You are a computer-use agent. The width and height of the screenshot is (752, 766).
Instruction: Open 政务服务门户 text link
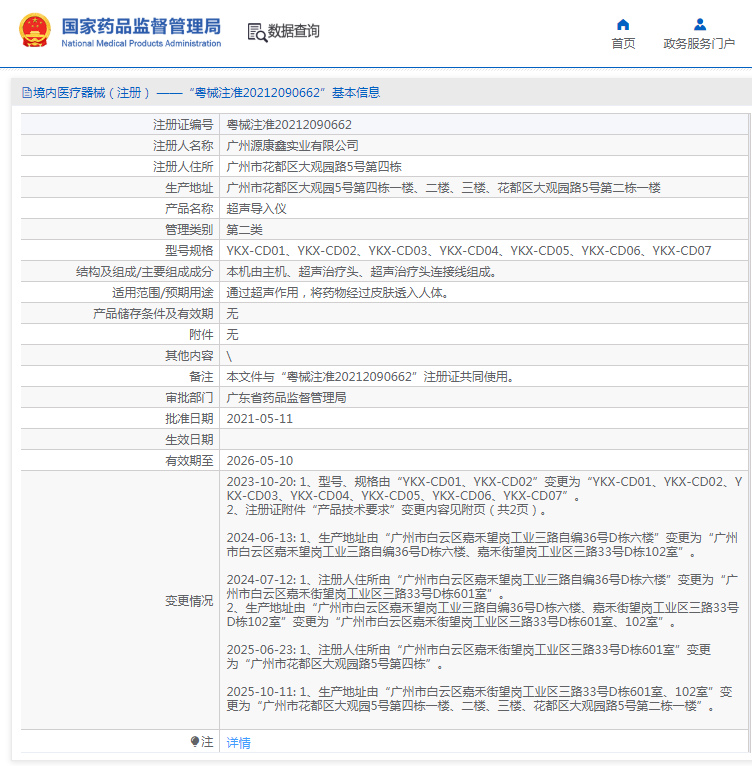click(699, 44)
